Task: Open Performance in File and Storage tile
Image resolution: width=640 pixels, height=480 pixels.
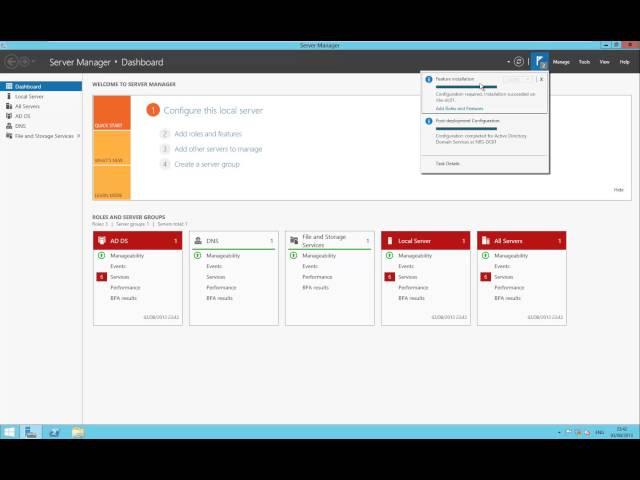Action: pos(317,277)
